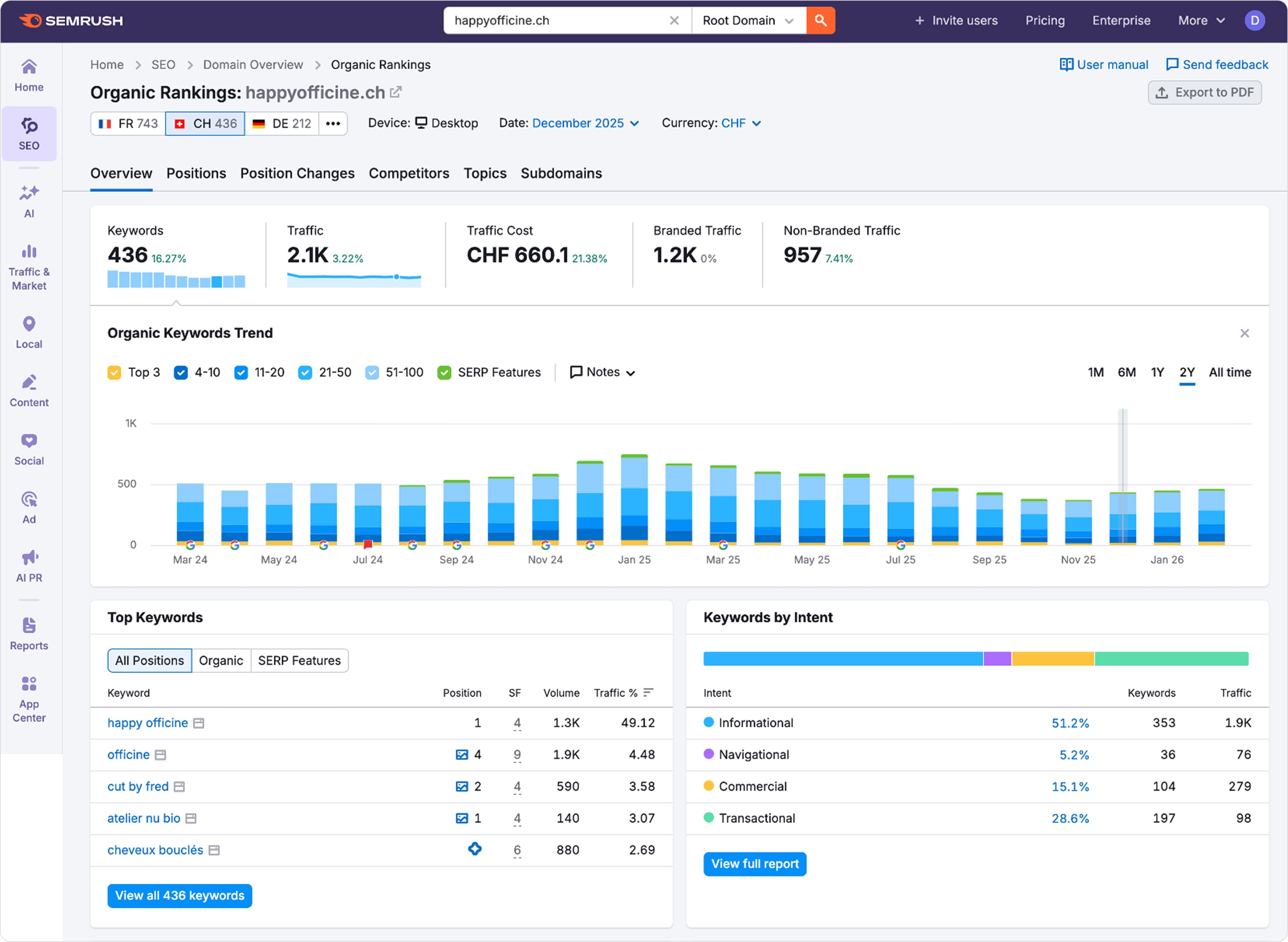Open the Social sidebar section
The height and width of the screenshot is (942, 1288).
point(29,449)
